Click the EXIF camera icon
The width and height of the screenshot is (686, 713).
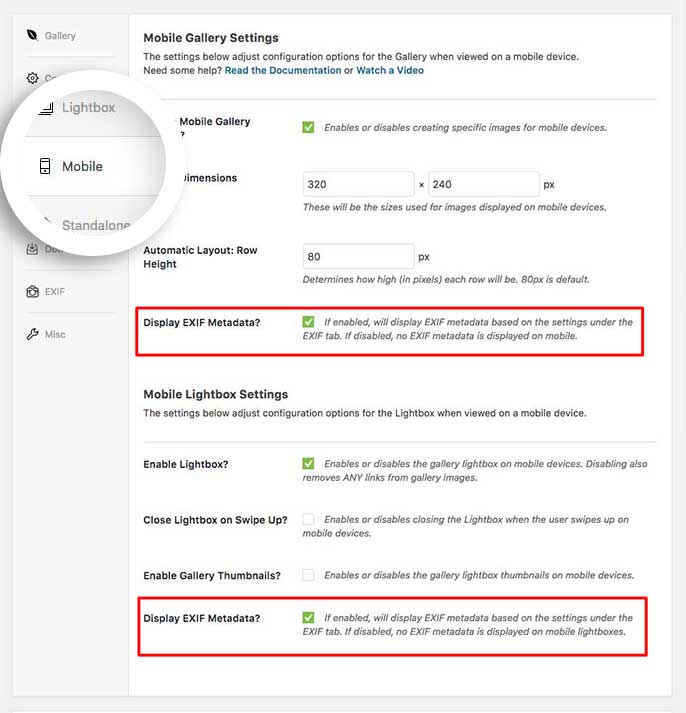tap(32, 291)
